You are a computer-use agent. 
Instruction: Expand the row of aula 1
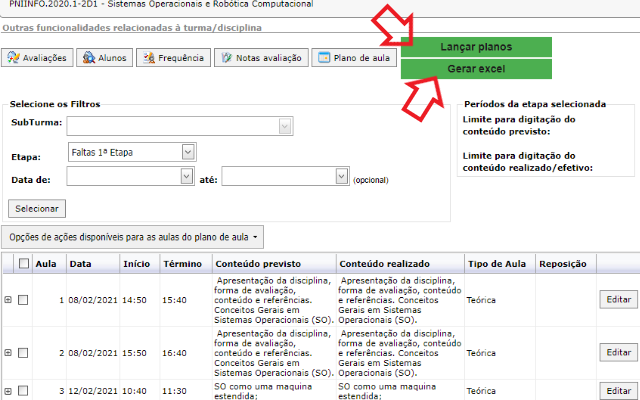pyautogui.click(x=8, y=300)
